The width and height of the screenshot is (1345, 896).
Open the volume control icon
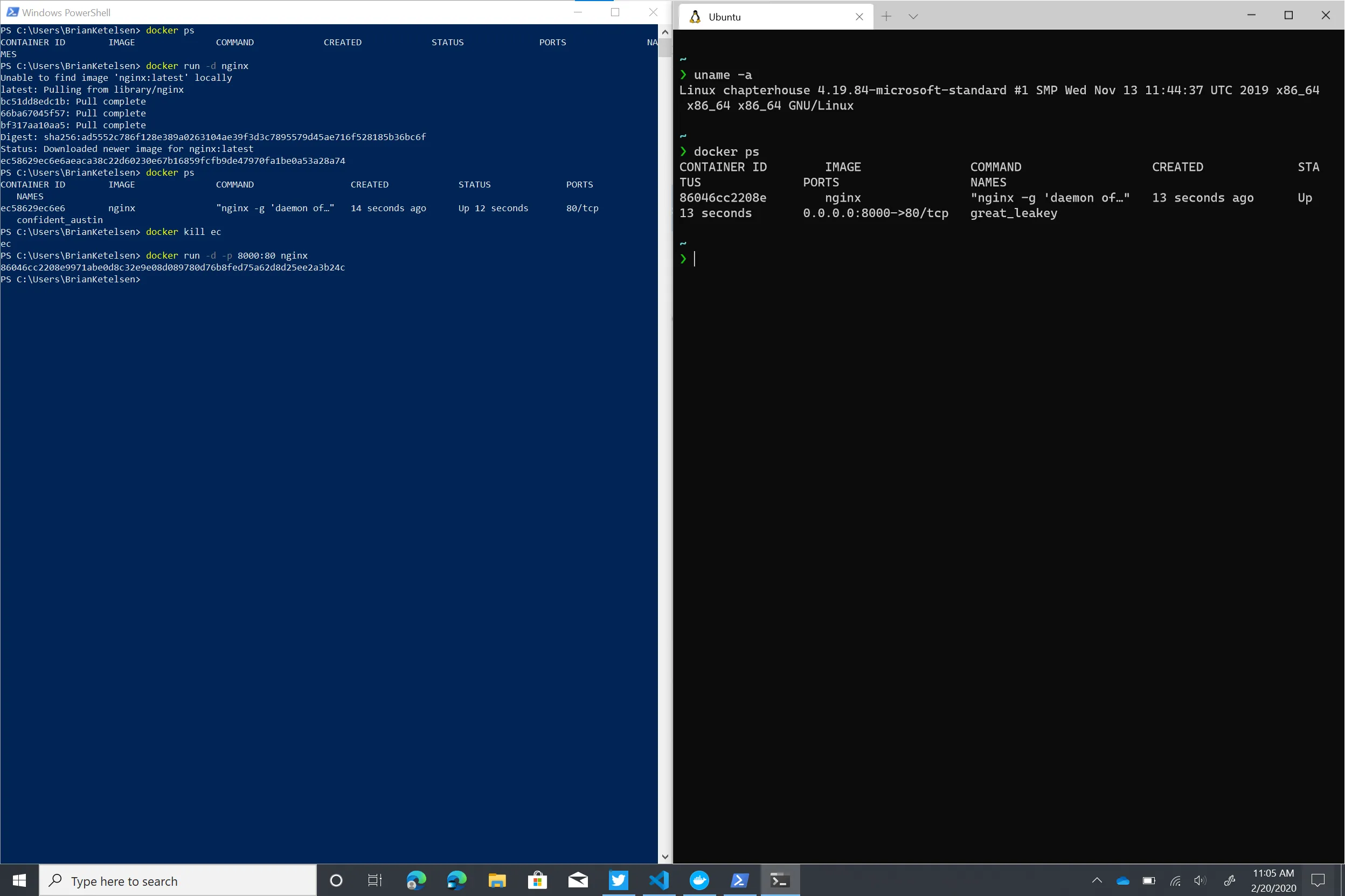click(x=1201, y=880)
